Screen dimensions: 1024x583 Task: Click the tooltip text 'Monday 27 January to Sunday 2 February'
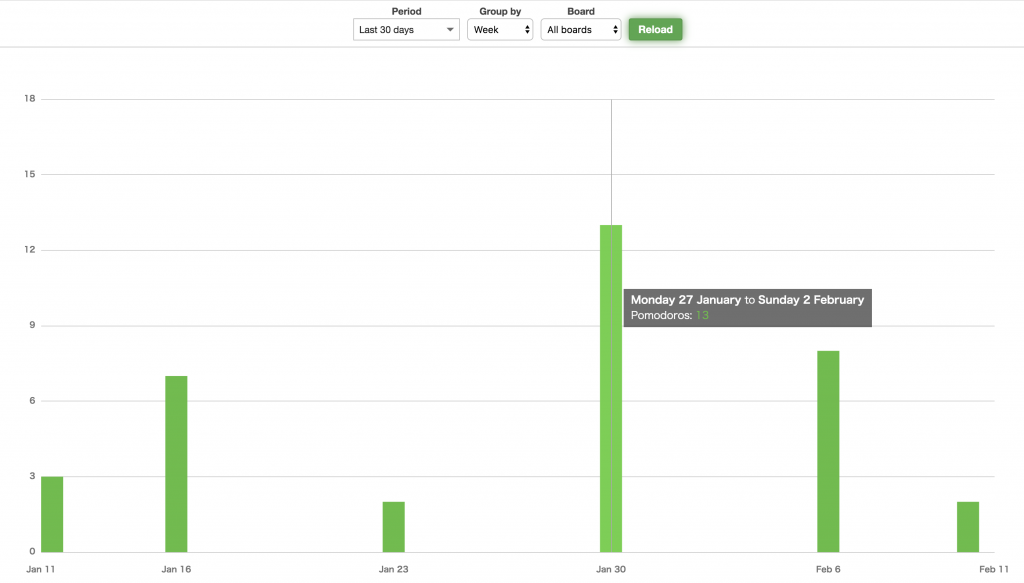click(x=747, y=300)
